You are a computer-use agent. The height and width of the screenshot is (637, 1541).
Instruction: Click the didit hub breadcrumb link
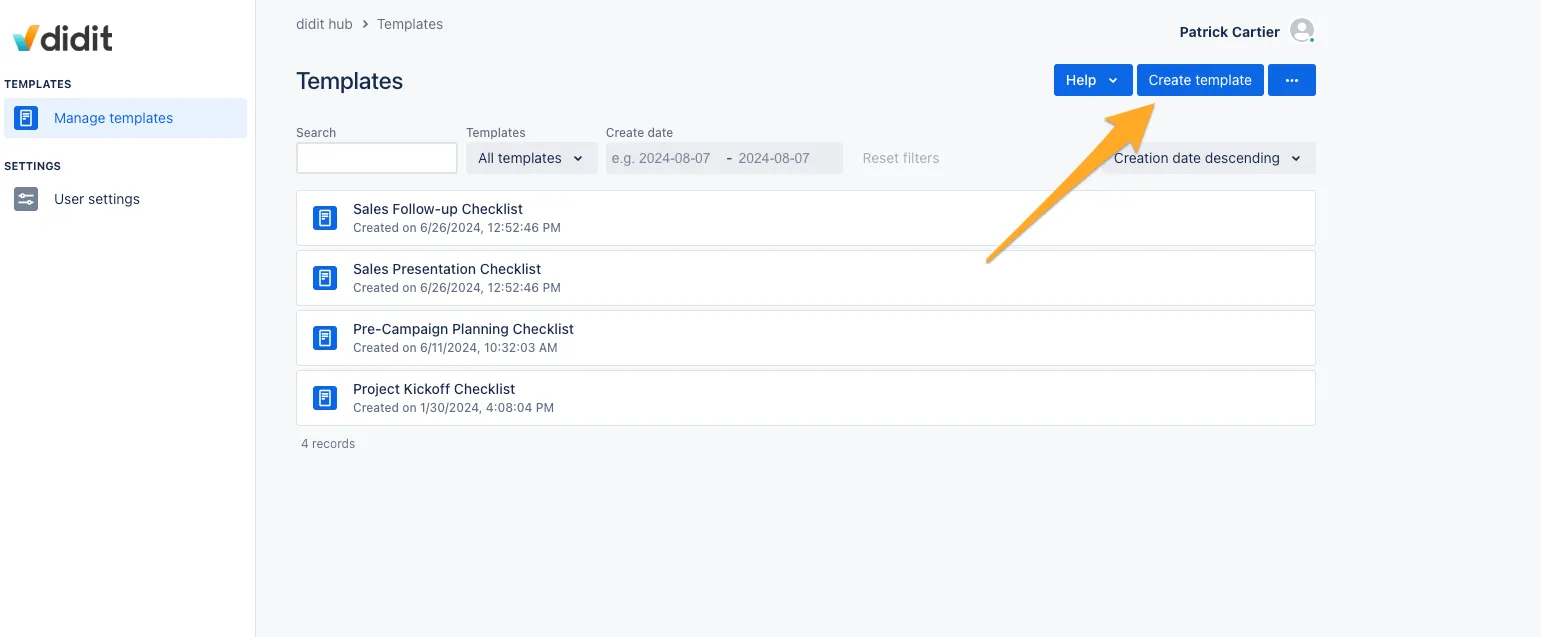pyautogui.click(x=324, y=24)
